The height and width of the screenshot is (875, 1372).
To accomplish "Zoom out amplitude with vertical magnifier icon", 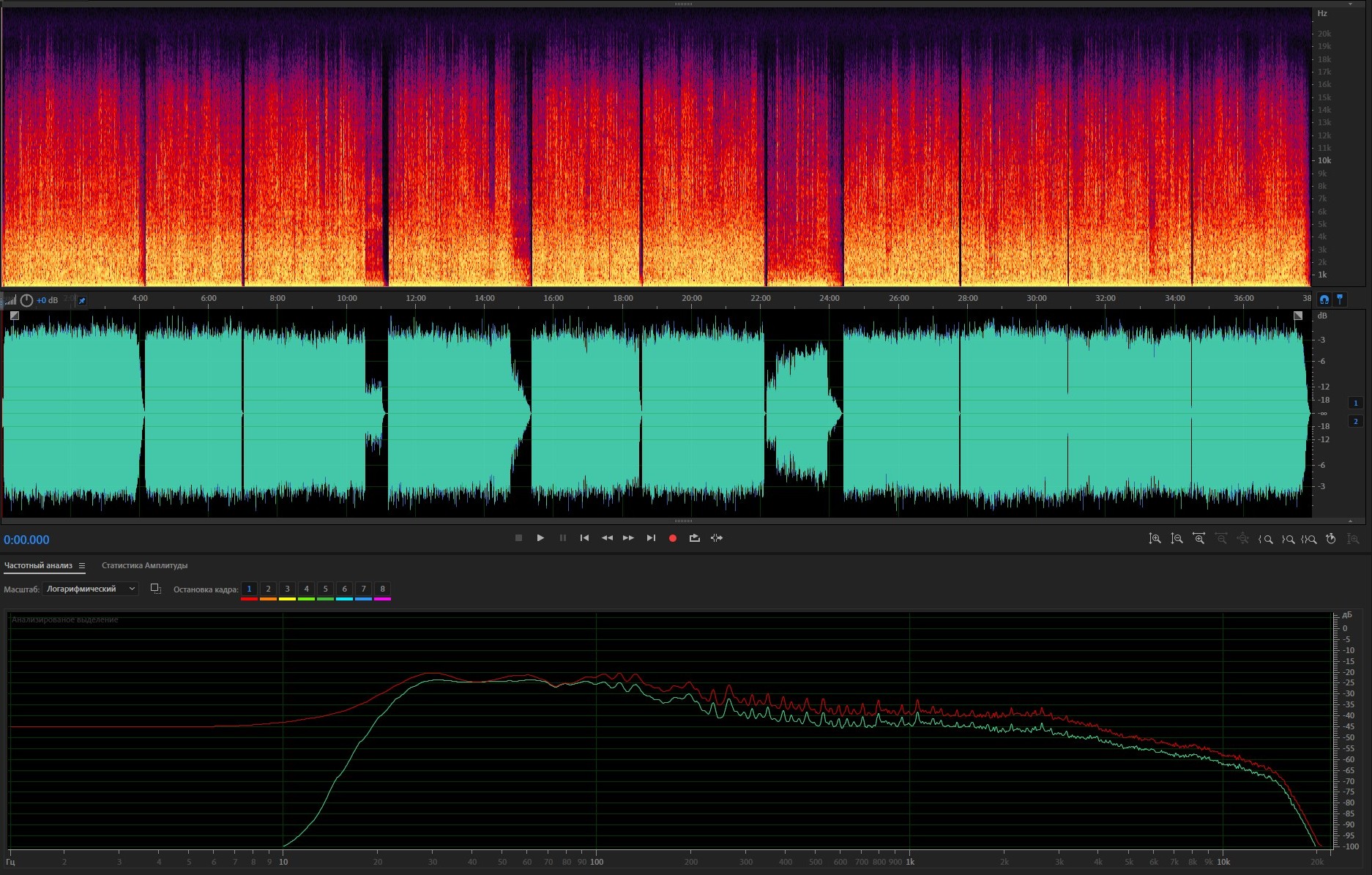I will click(1177, 539).
